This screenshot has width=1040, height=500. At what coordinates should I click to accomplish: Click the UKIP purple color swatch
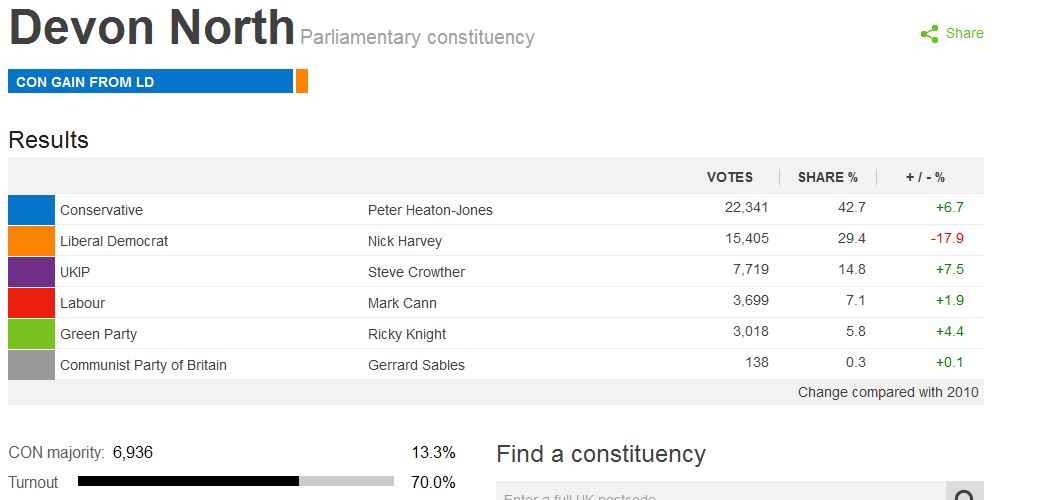tap(31, 272)
